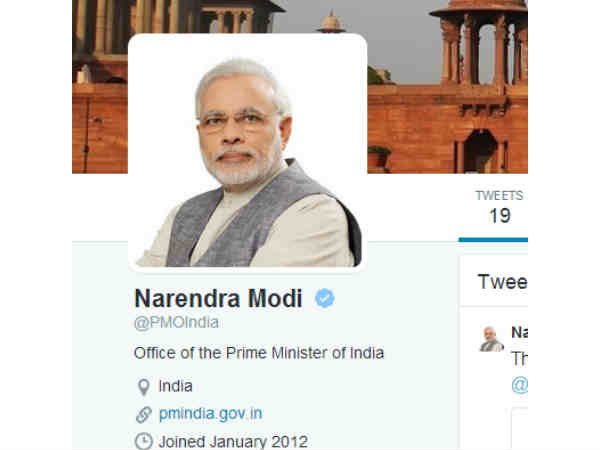Click the tweet count number 19

coord(499,216)
